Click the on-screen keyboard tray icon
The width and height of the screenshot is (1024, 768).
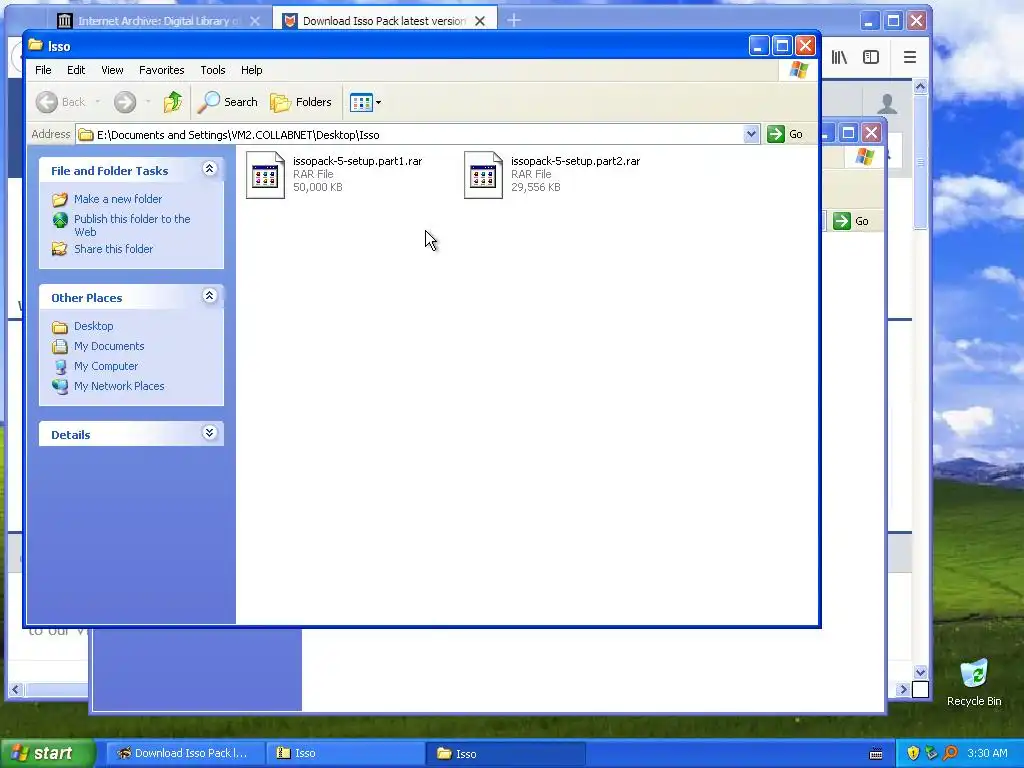(x=876, y=754)
